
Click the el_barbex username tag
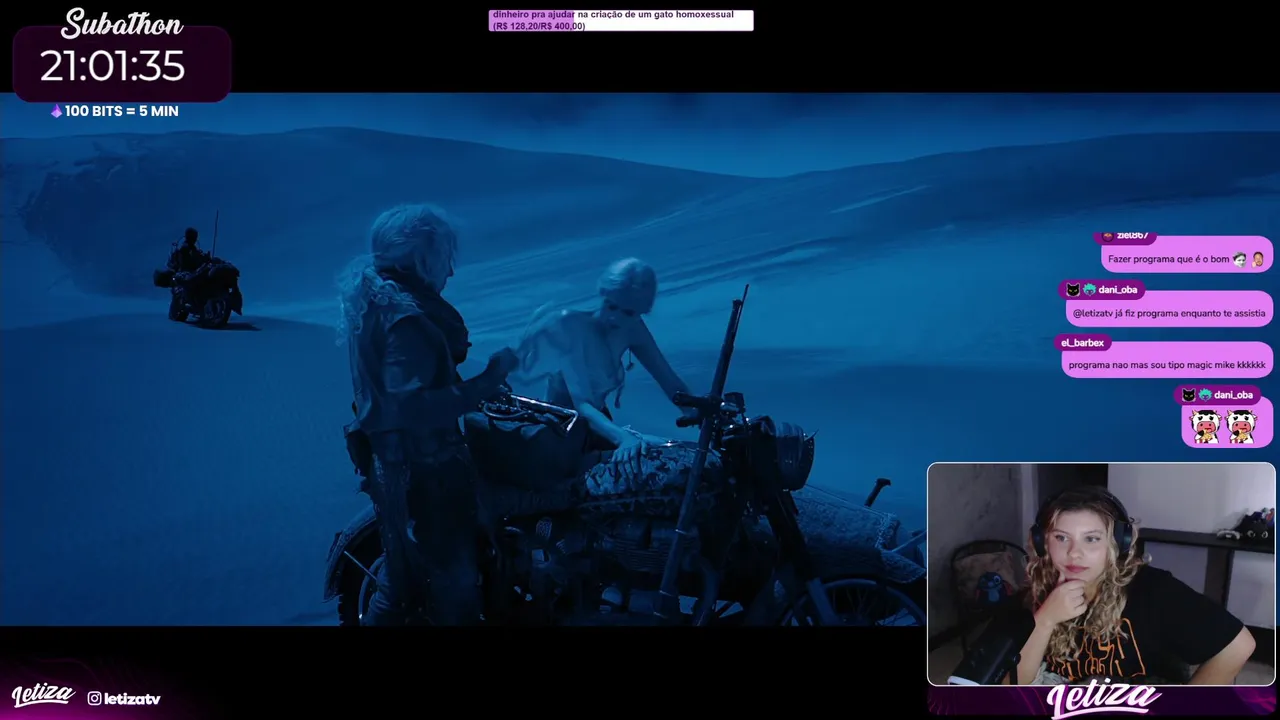1083,343
